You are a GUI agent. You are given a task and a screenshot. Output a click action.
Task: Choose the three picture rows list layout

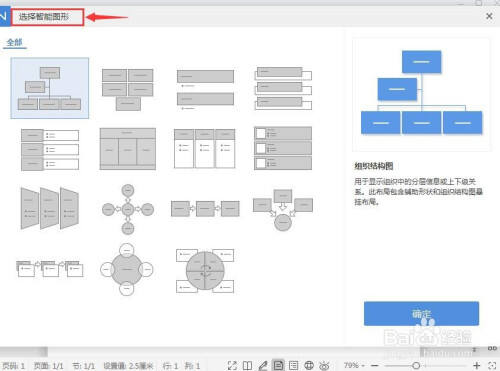point(283,148)
